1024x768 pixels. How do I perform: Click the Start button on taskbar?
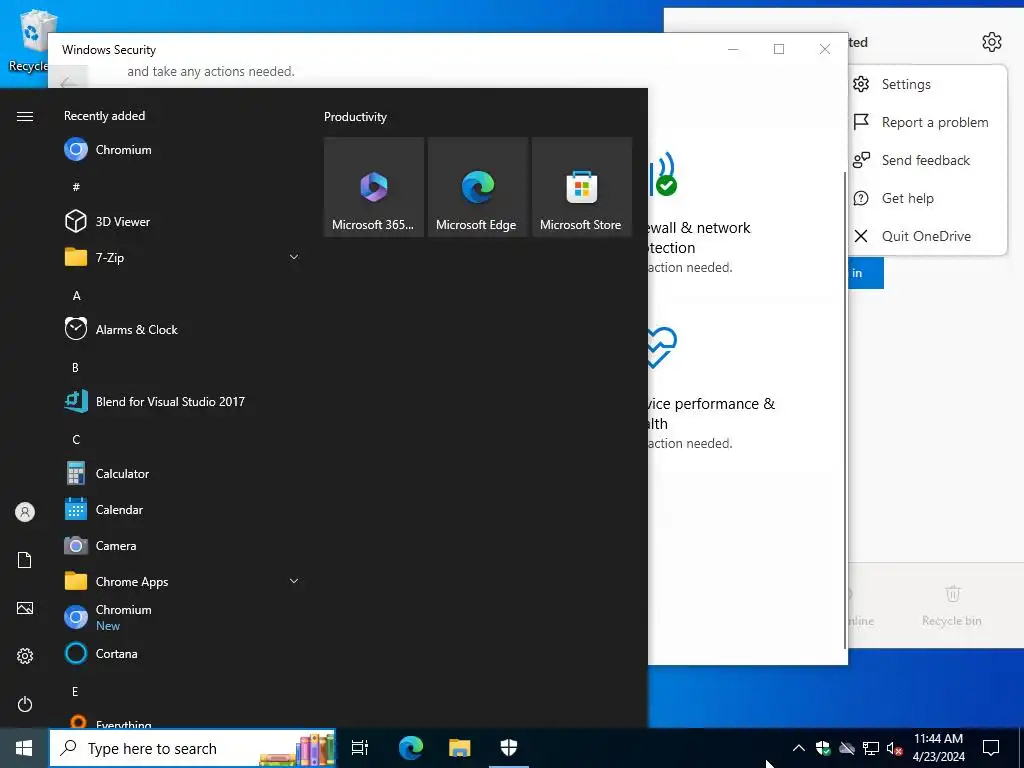click(24, 748)
